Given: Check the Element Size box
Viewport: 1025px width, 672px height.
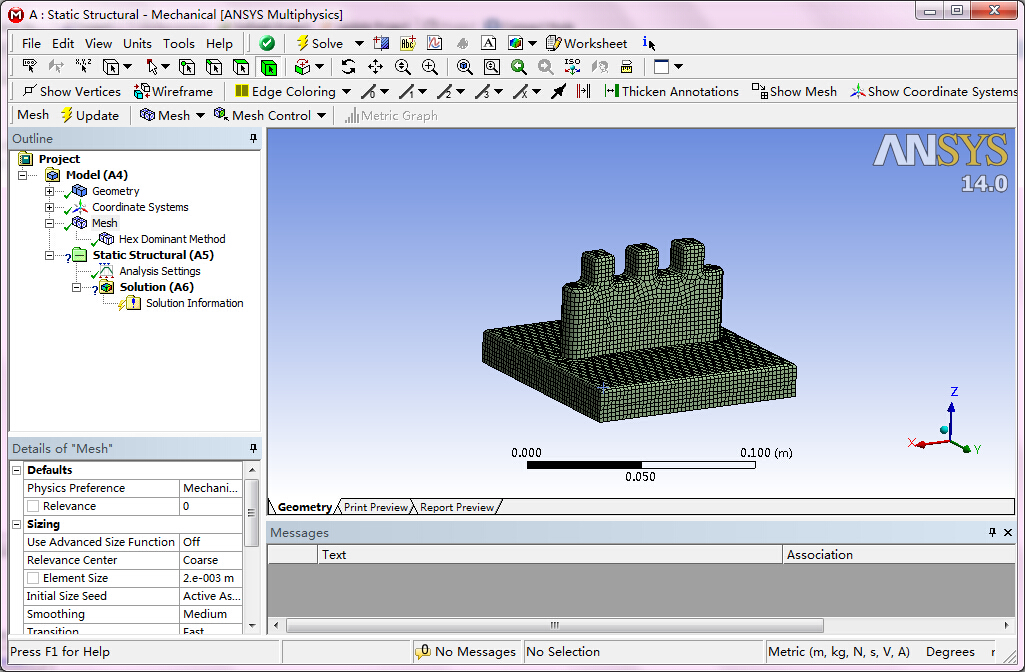Looking at the screenshot, I should (31, 577).
